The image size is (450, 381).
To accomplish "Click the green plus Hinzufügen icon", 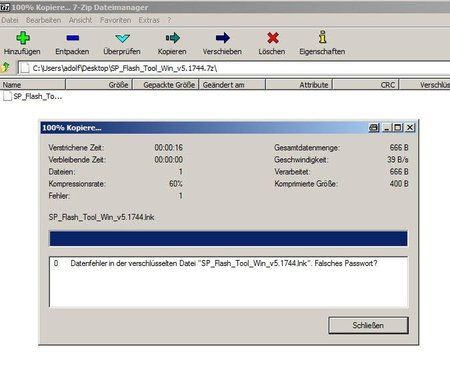I will coord(23,38).
